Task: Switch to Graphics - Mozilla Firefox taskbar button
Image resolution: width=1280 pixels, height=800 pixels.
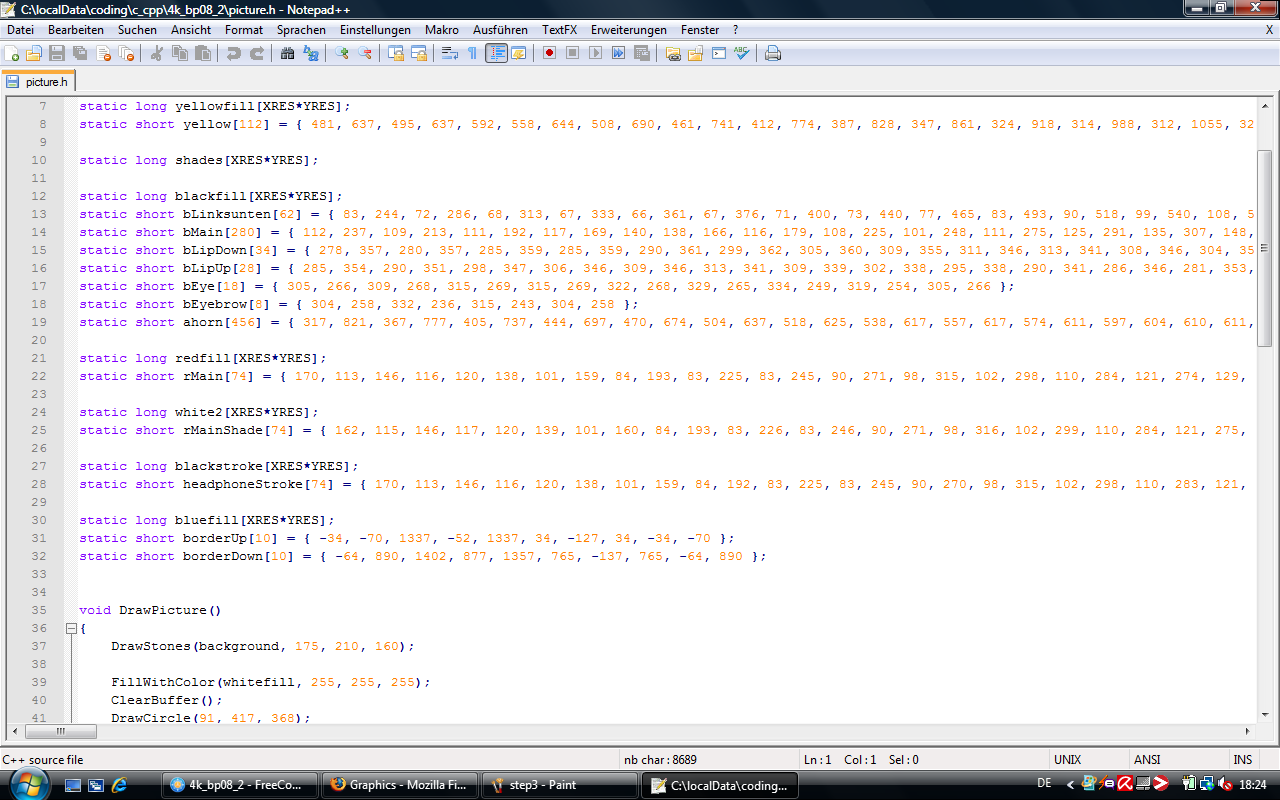Action: pyautogui.click(x=400, y=785)
